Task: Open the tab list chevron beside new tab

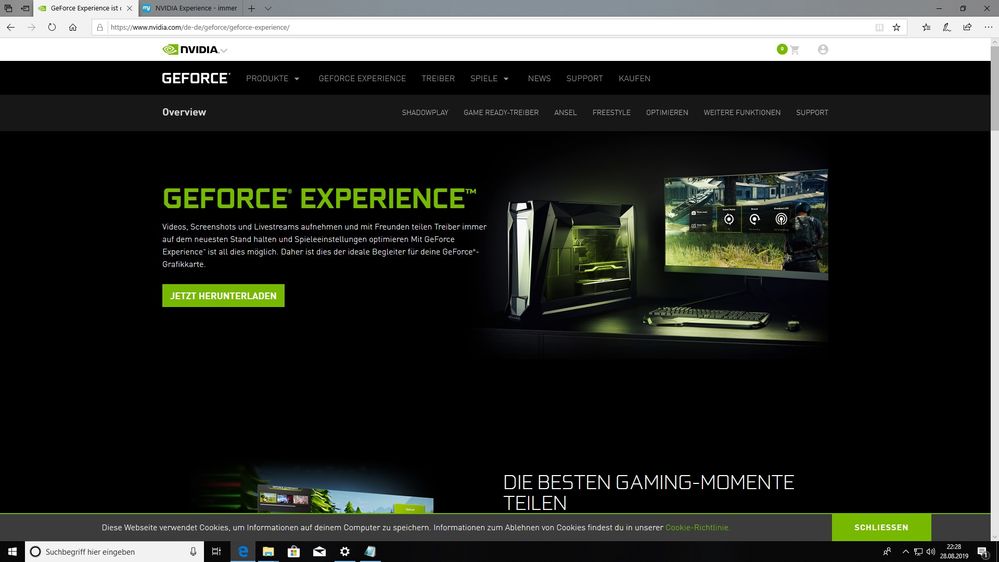Action: 268,8
